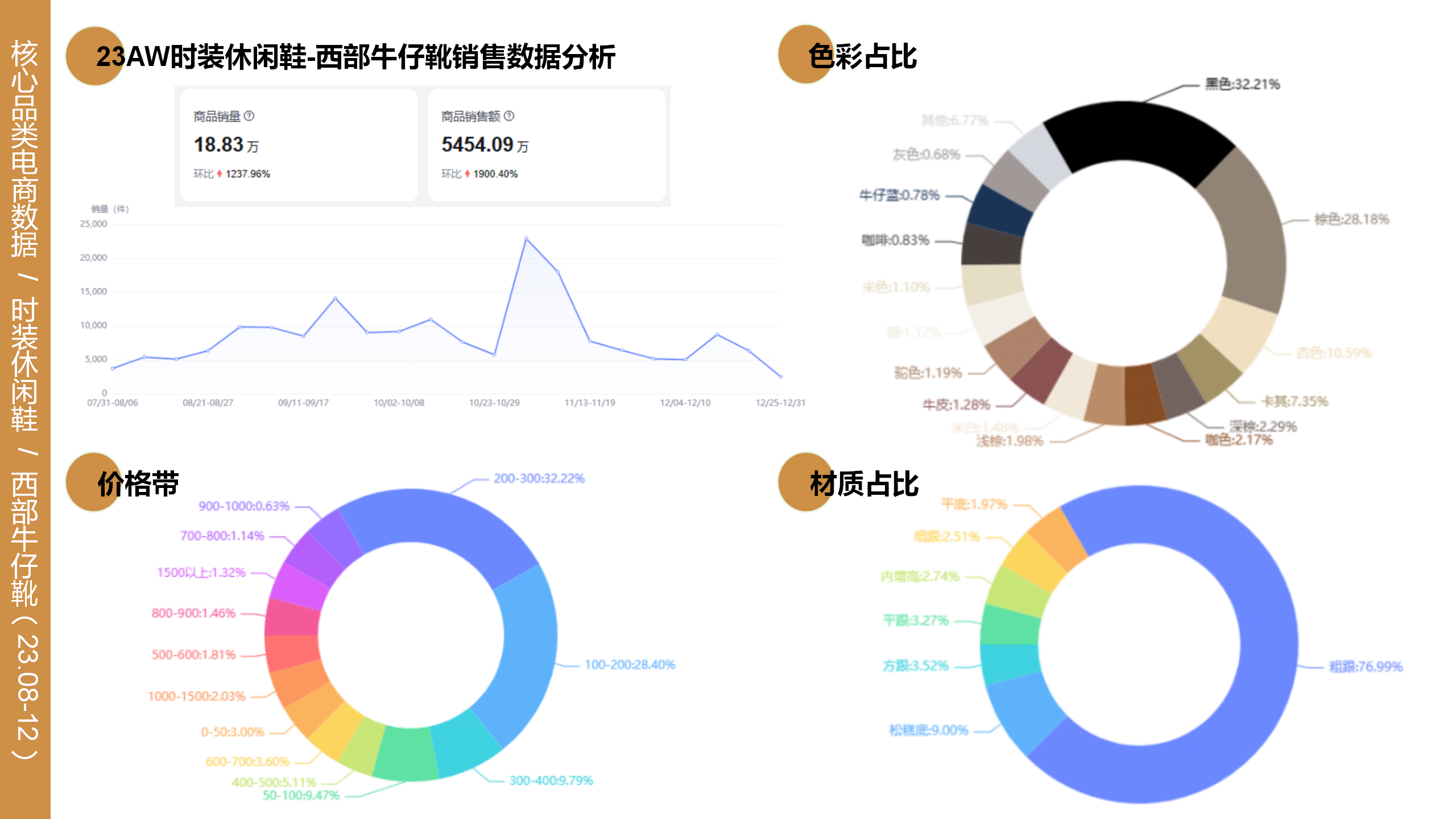This screenshot has width=1456, height=819.
Task: Click the peak point on the sales line chart
Action: tap(526, 238)
